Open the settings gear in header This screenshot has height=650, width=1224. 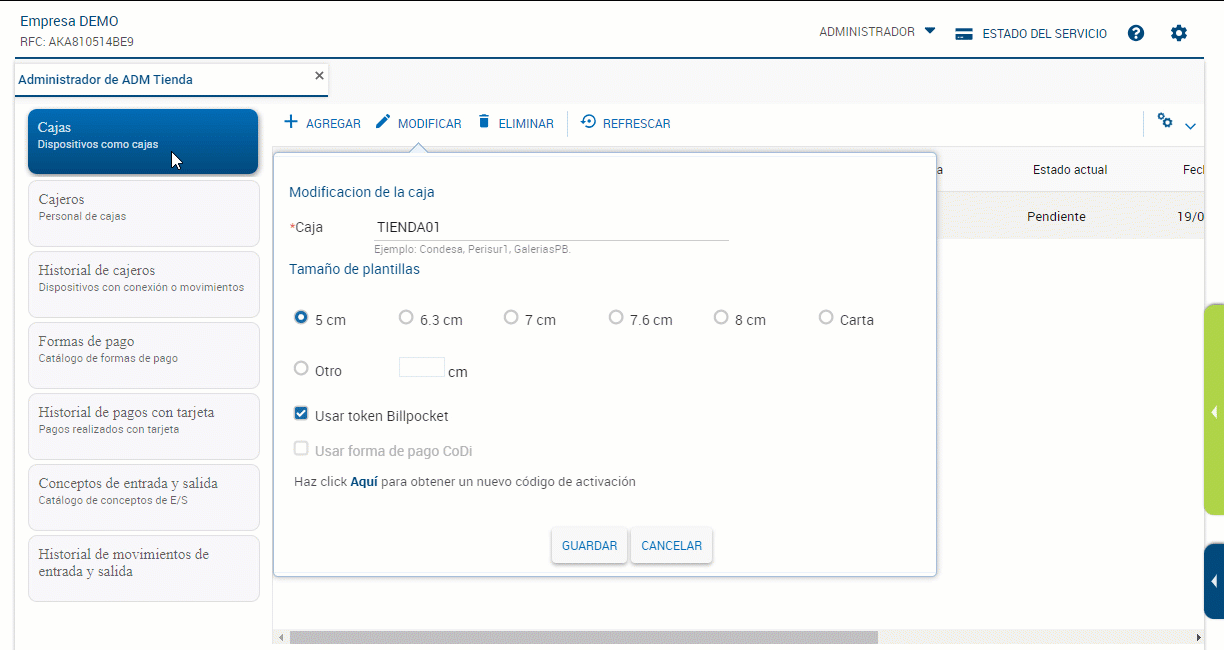(x=1179, y=33)
